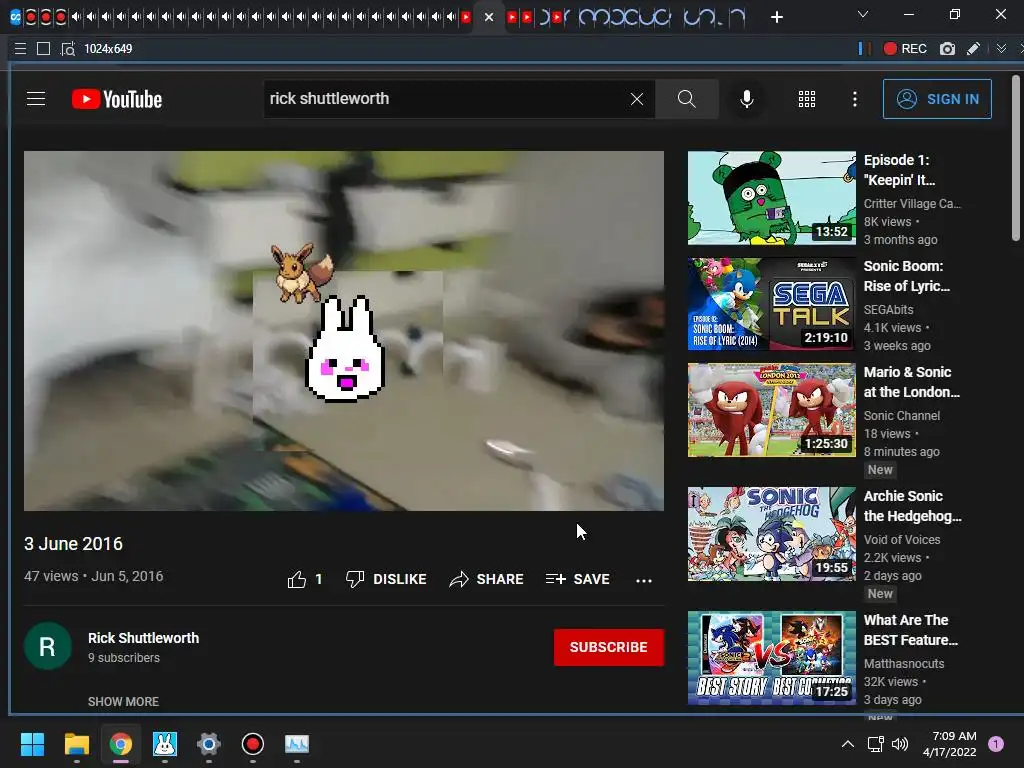Expand description with SHOW MORE
1024x768 pixels.
(123, 701)
